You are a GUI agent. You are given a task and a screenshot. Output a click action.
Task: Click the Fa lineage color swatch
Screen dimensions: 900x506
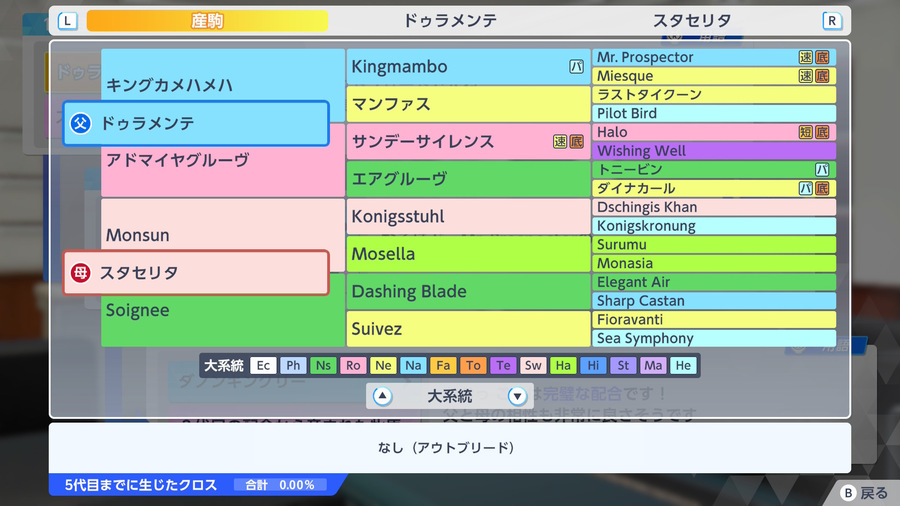(443, 365)
